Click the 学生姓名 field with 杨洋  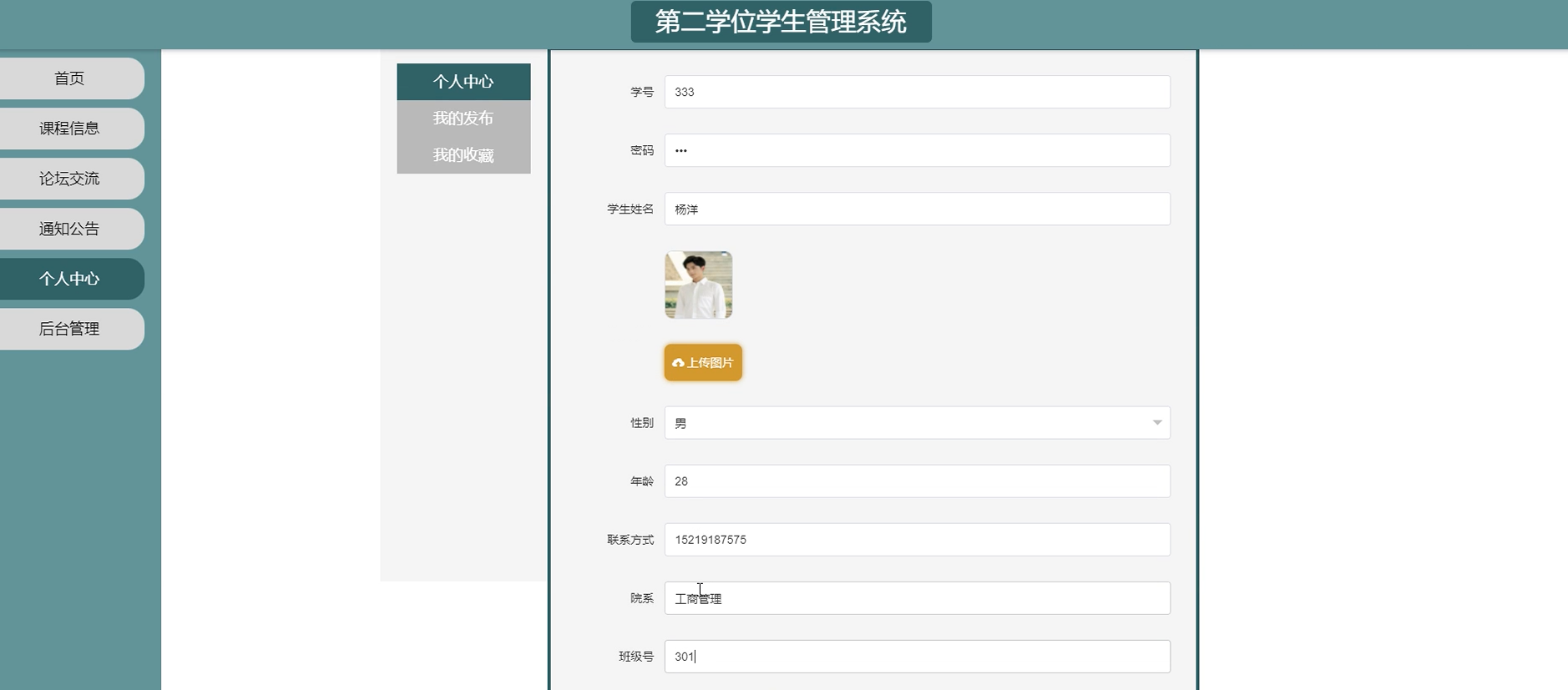917,209
